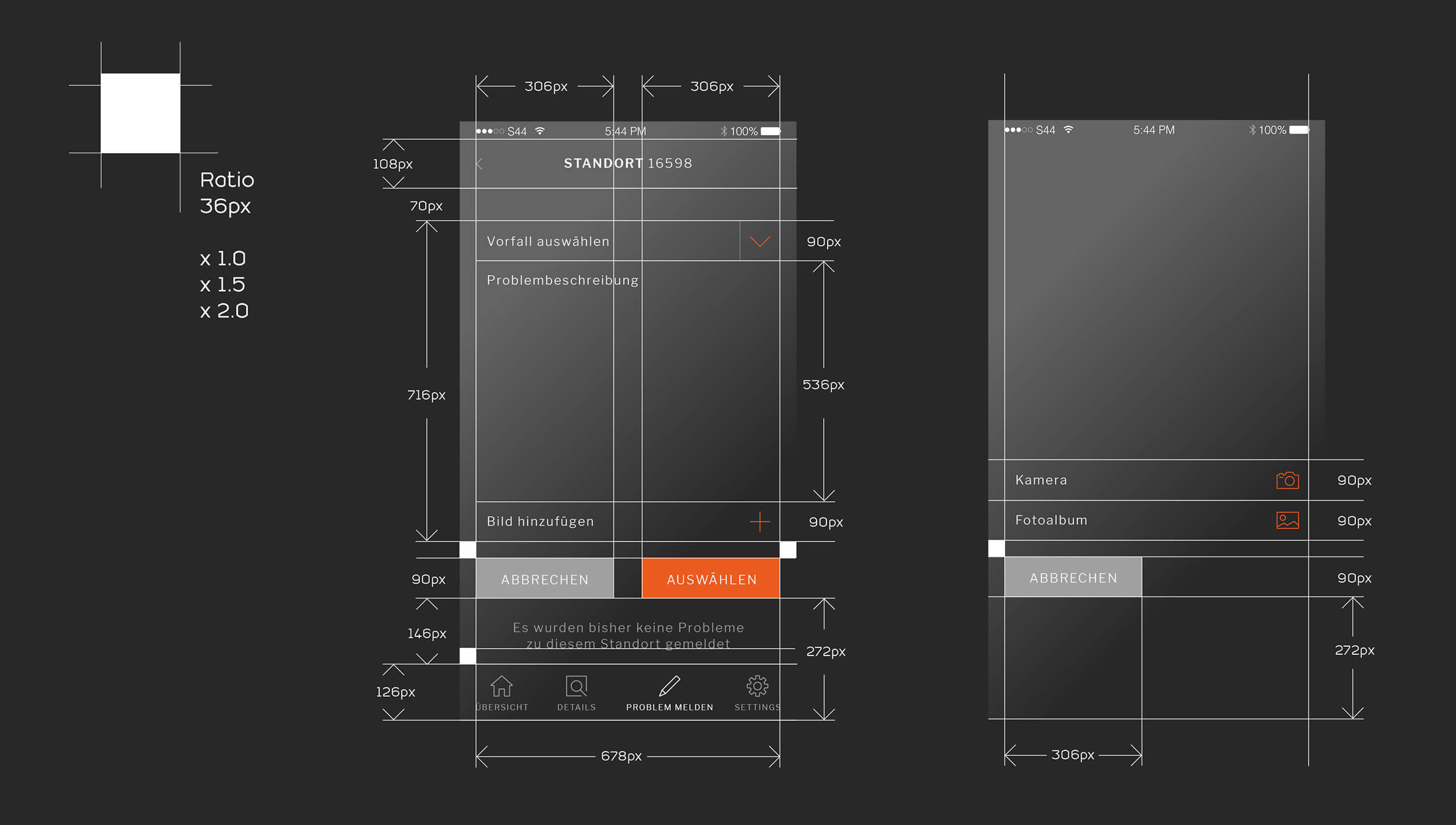Tap the Fotoalbum picture icon
The width and height of the screenshot is (1456, 825).
1287,520
